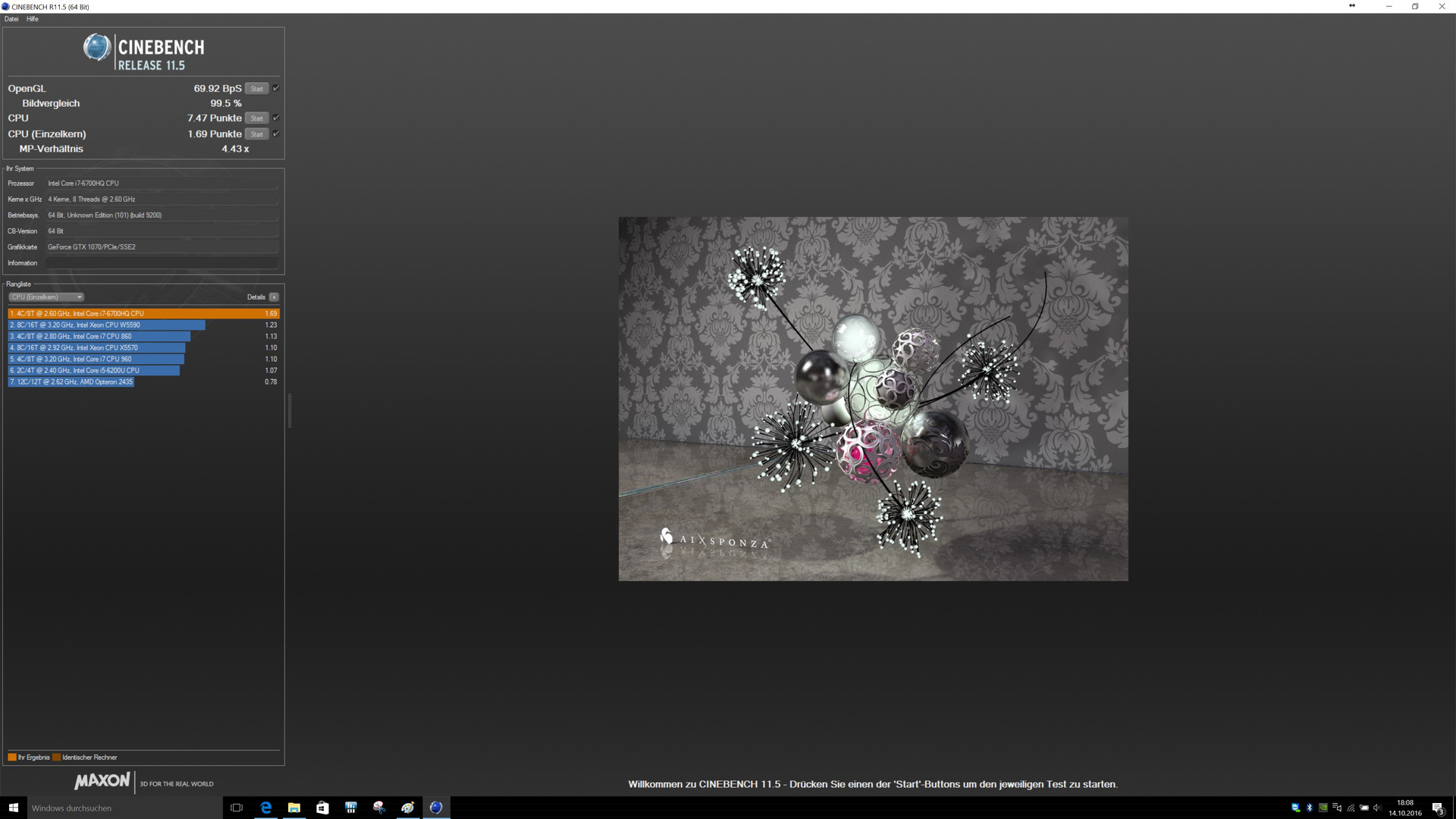The image size is (1456, 819).
Task: Open Bluetooth tray icon
Action: pos(1310,808)
